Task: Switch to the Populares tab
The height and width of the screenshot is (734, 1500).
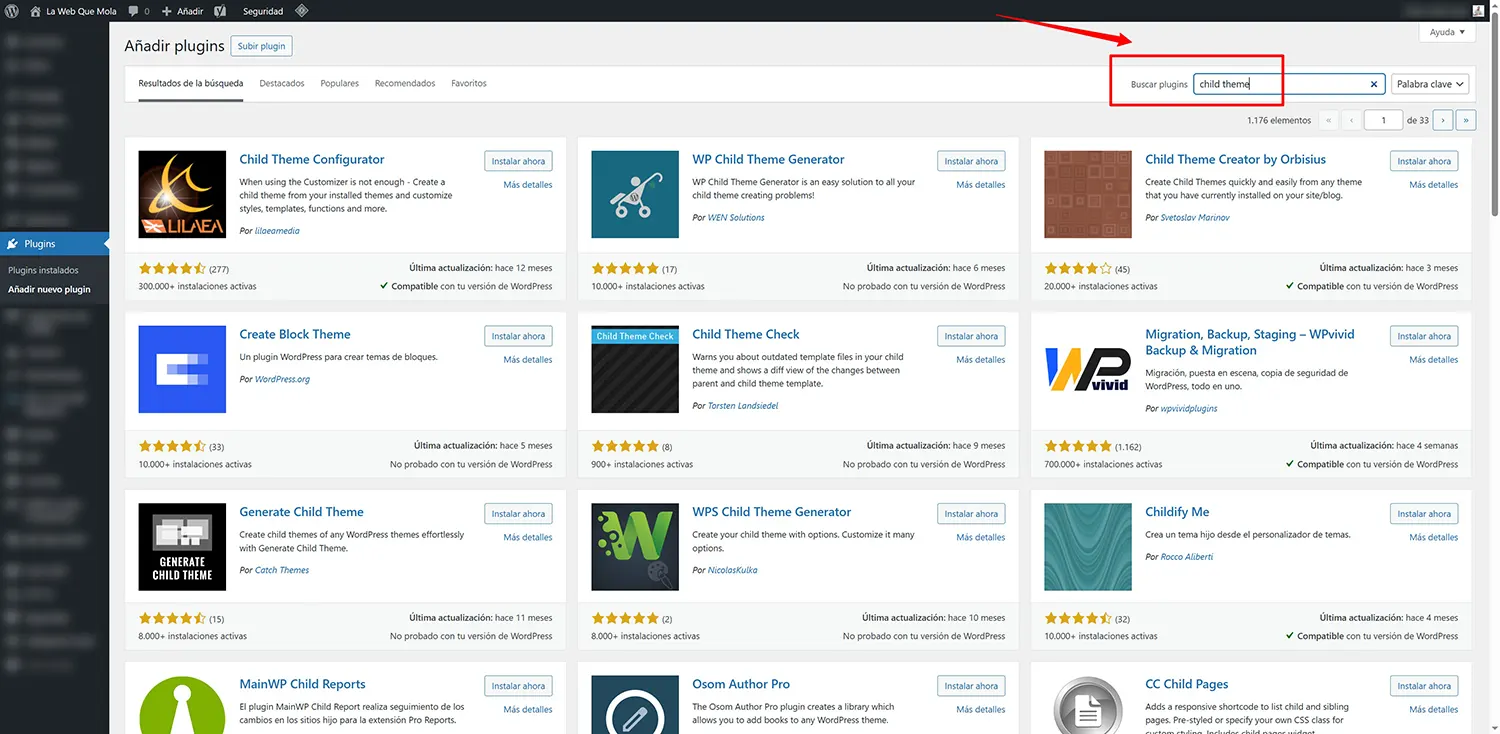Action: (x=339, y=84)
